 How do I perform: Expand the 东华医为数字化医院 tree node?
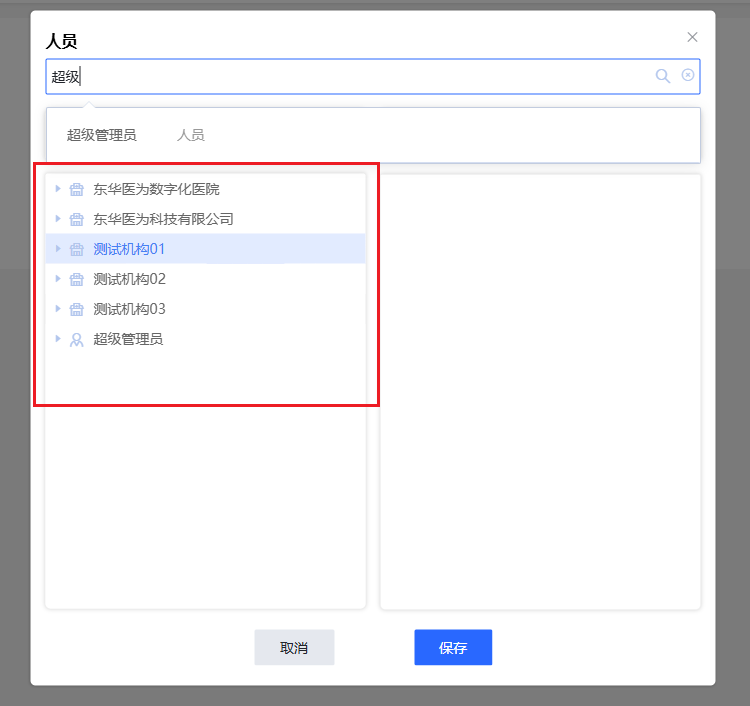pyautogui.click(x=58, y=189)
